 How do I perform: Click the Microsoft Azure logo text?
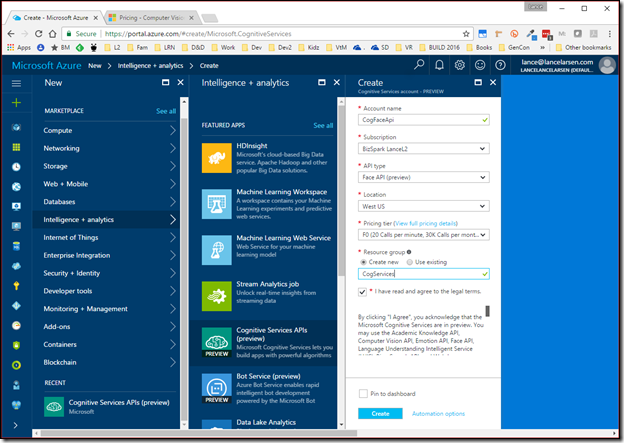coord(47,66)
